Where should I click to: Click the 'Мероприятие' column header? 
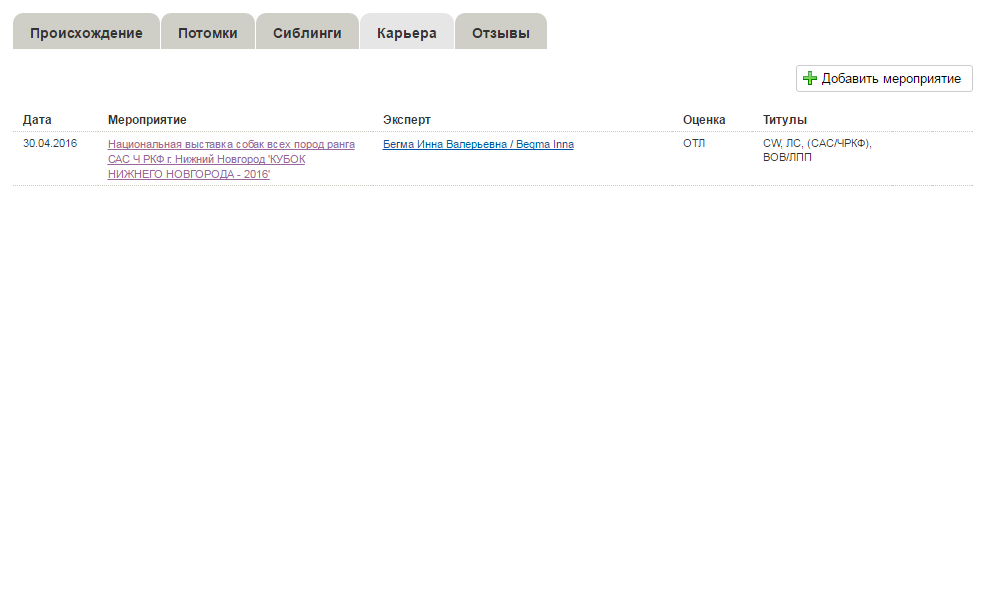(x=147, y=120)
